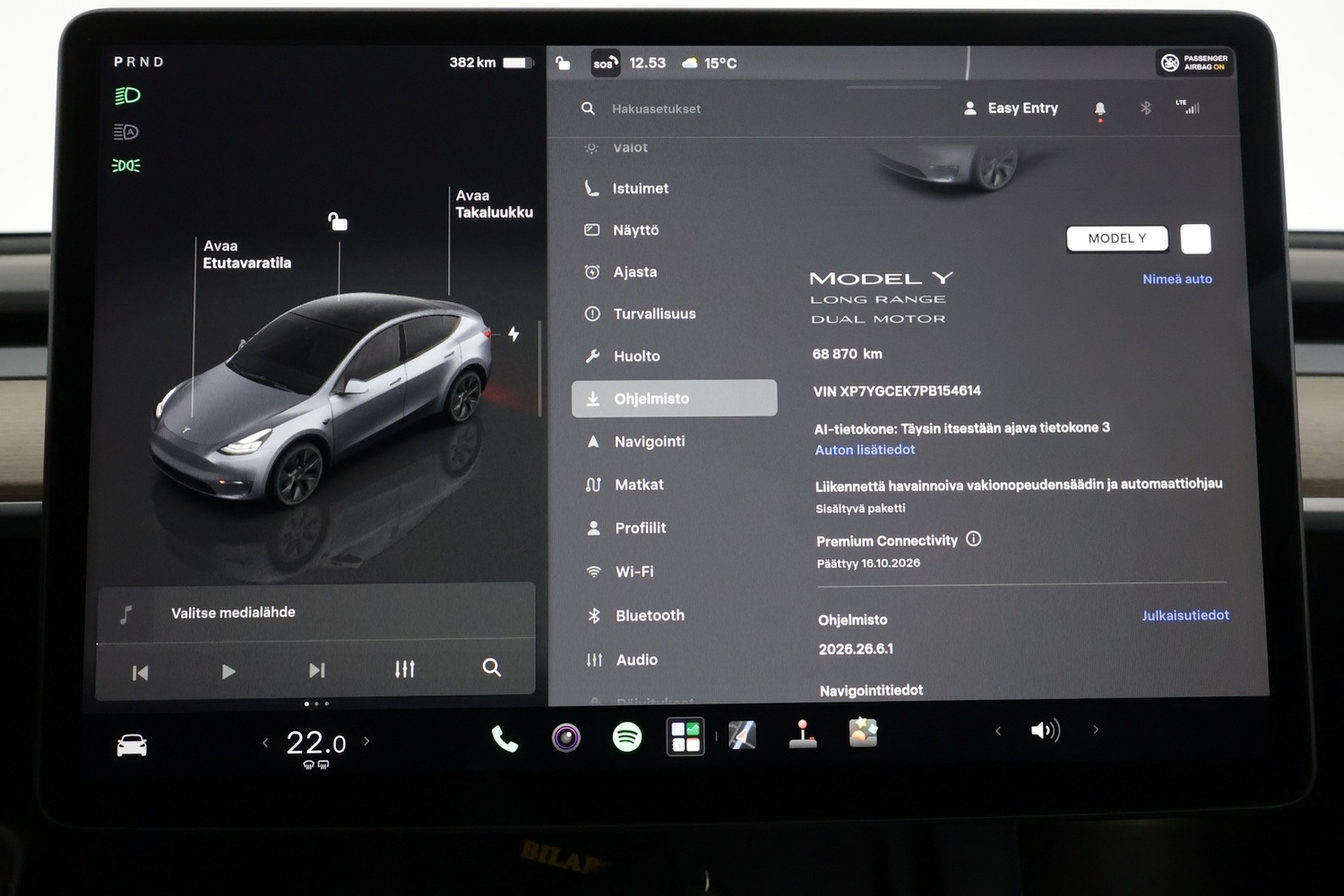1344x896 pixels.
Task: Tap the VIN XP7YGCEK7PB154614 text
Action: pyautogui.click(x=897, y=391)
